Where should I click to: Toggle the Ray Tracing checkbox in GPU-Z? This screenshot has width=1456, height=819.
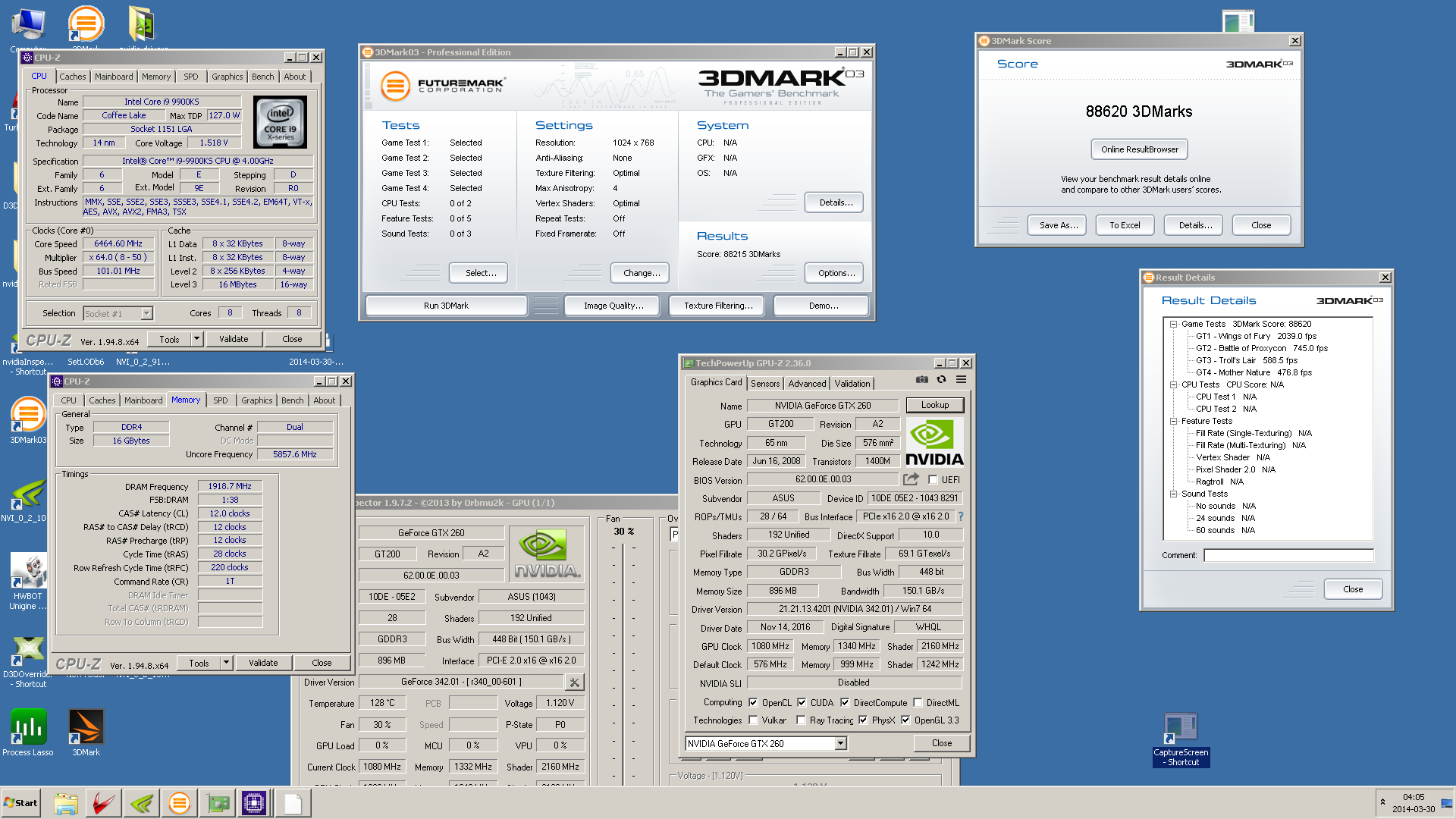tap(801, 720)
